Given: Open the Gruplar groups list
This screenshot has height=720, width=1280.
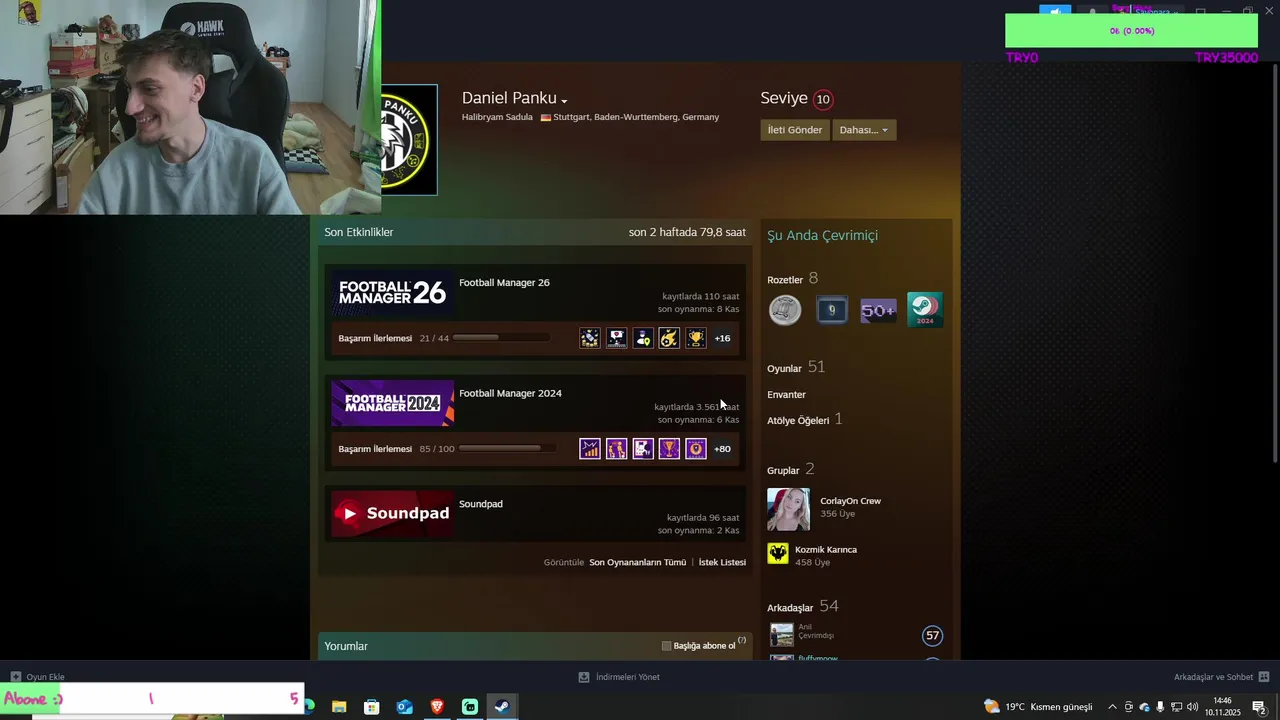Looking at the screenshot, I should pyautogui.click(x=783, y=470).
